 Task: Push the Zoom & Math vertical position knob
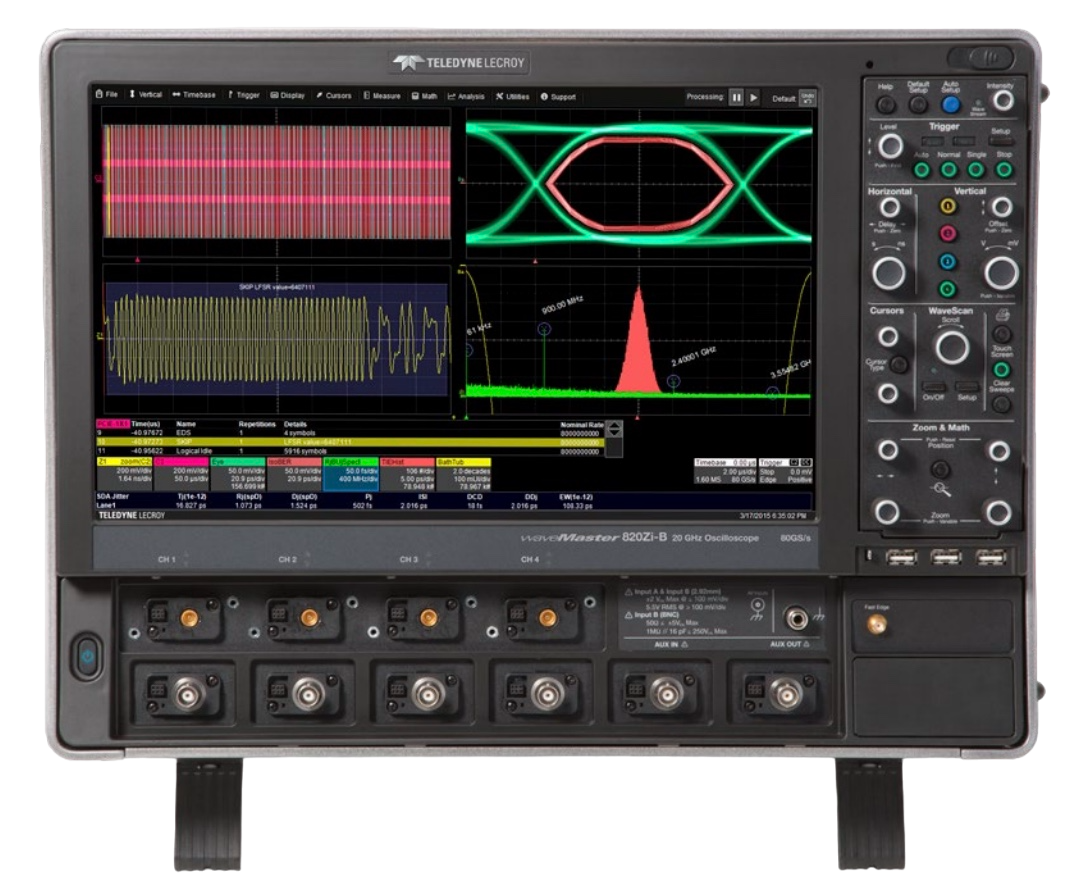999,451
